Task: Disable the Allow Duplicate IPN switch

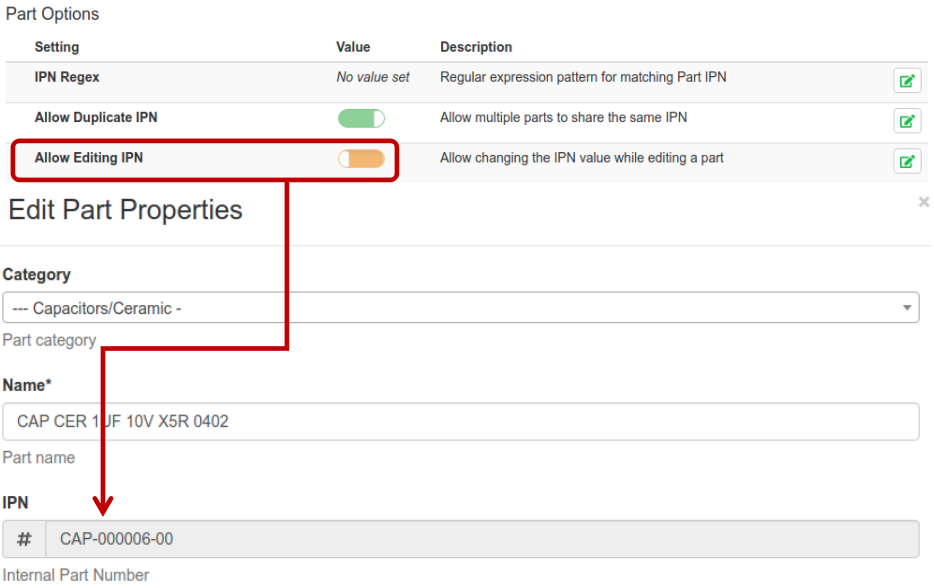Action: [361, 119]
